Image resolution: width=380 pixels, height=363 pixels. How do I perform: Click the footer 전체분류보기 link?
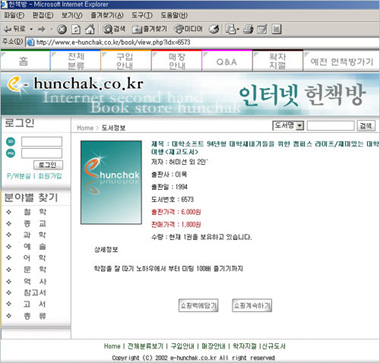[146, 346]
